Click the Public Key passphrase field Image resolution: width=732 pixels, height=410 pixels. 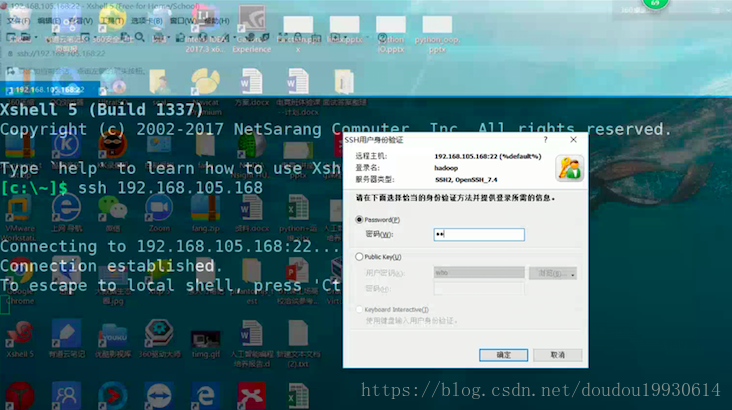479,289
